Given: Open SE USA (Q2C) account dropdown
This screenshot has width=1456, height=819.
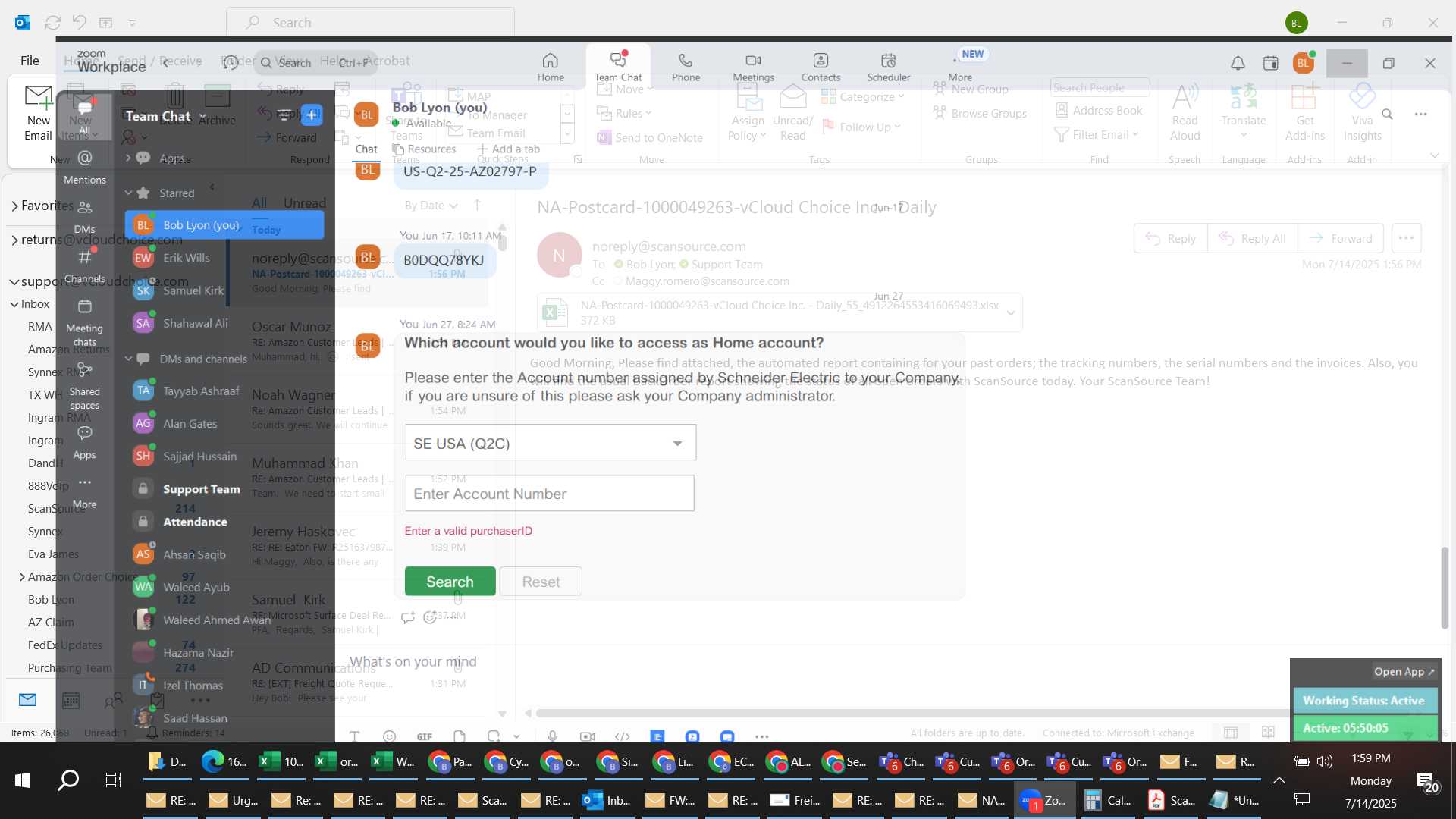Looking at the screenshot, I should click(x=551, y=443).
